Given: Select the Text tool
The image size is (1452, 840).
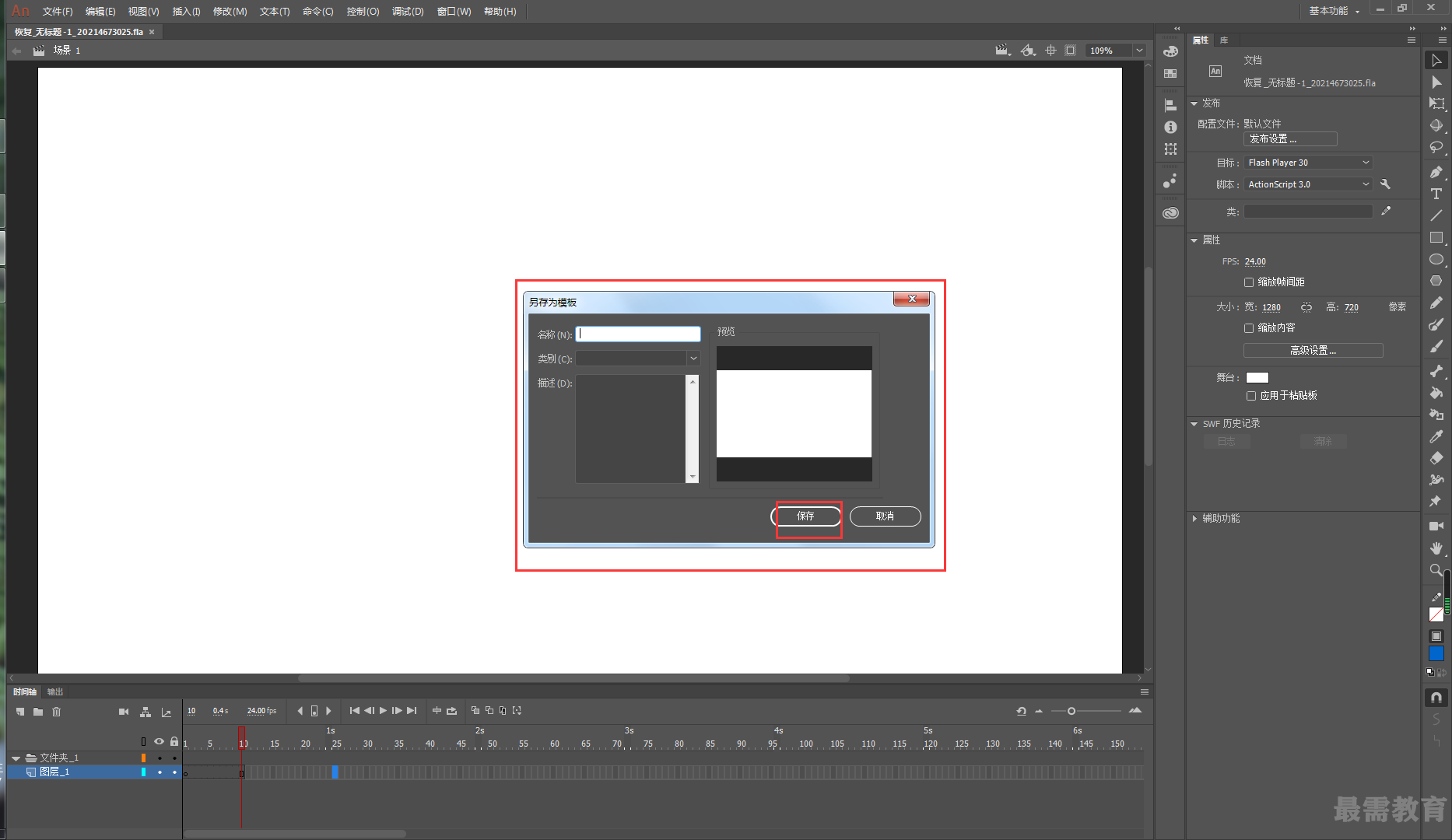Looking at the screenshot, I should coord(1436,194).
